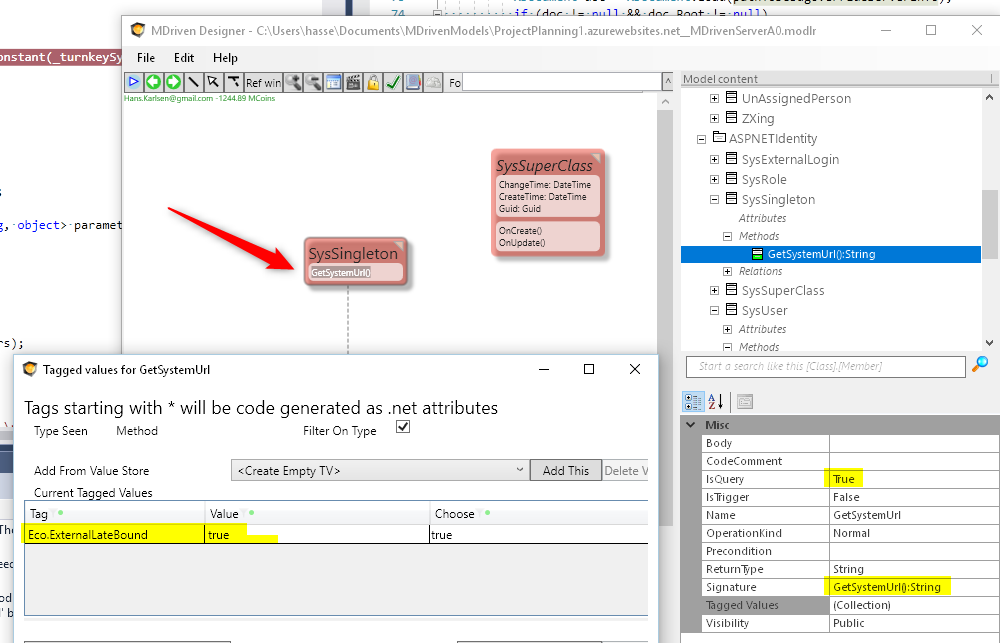
Task: Collapse the SysSingleton tree node
Action: tap(714, 199)
